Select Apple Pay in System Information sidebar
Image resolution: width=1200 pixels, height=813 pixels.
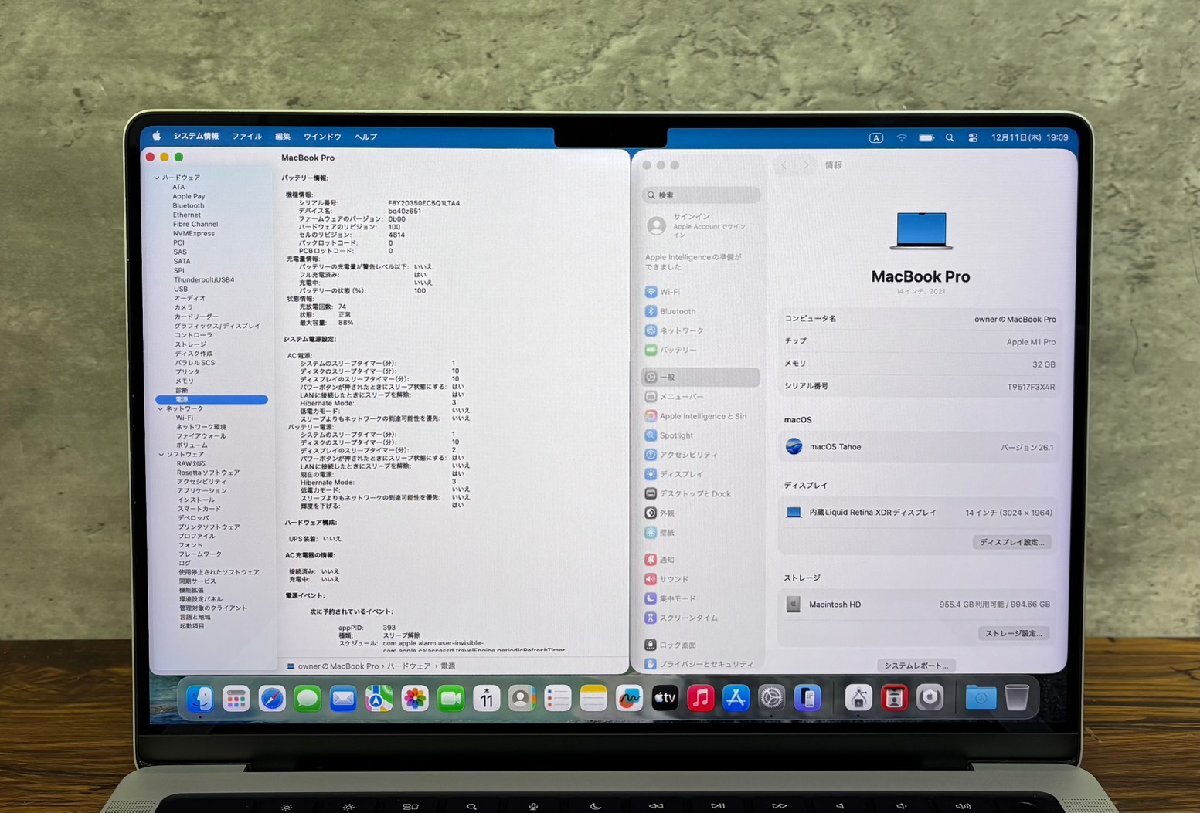(x=188, y=196)
